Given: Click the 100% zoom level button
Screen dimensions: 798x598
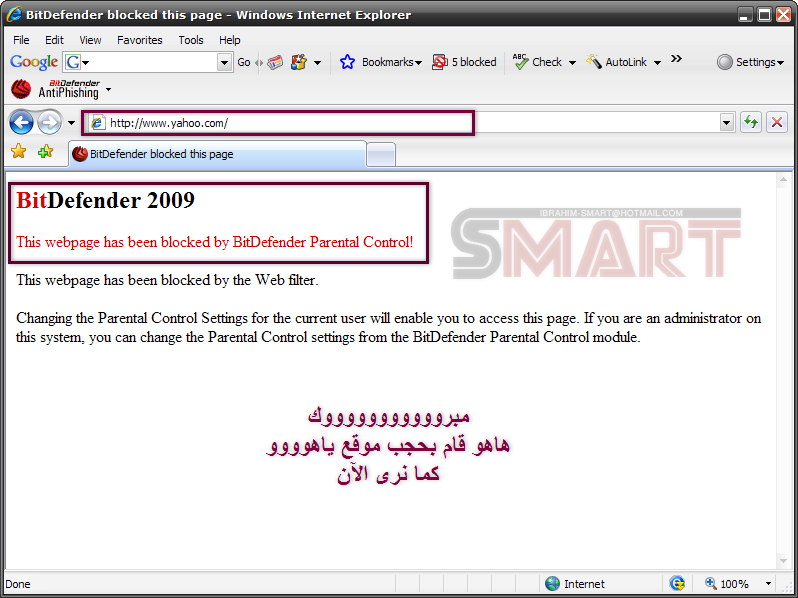Looking at the screenshot, I should tap(727, 584).
